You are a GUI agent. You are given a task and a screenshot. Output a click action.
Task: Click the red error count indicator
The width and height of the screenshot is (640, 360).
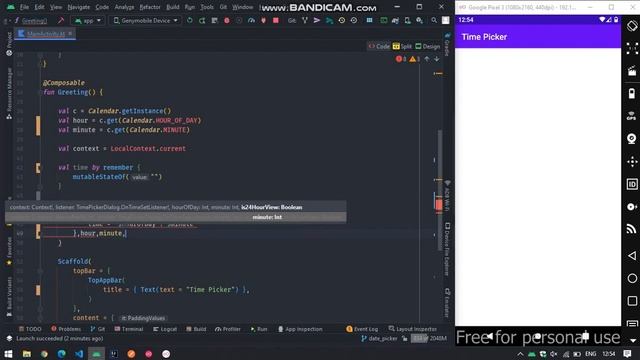click(x=401, y=59)
